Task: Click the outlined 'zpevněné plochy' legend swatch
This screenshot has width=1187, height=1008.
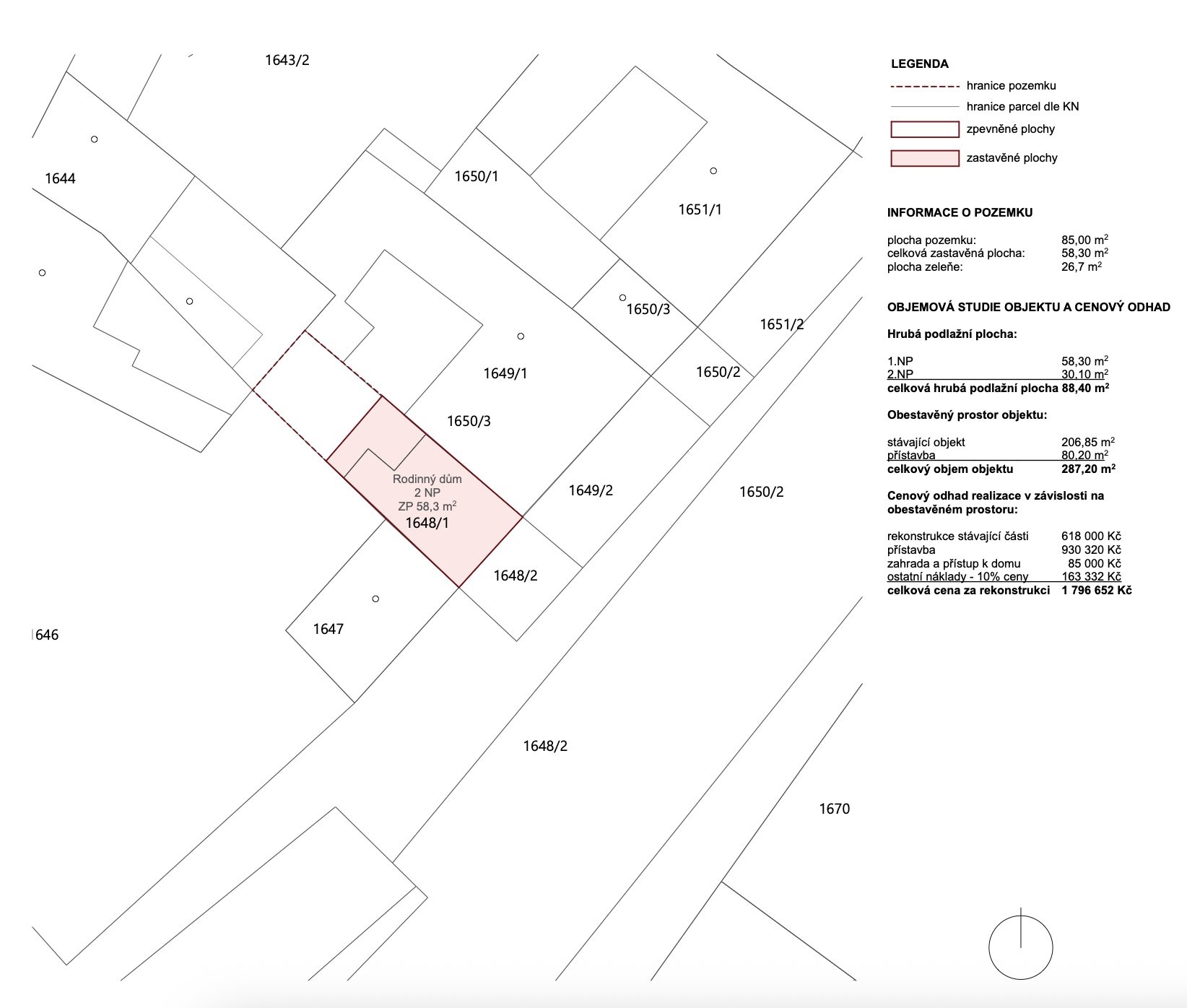Action: click(924, 130)
